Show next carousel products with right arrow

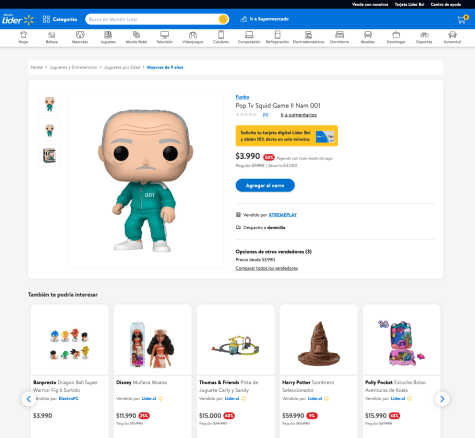[442, 399]
